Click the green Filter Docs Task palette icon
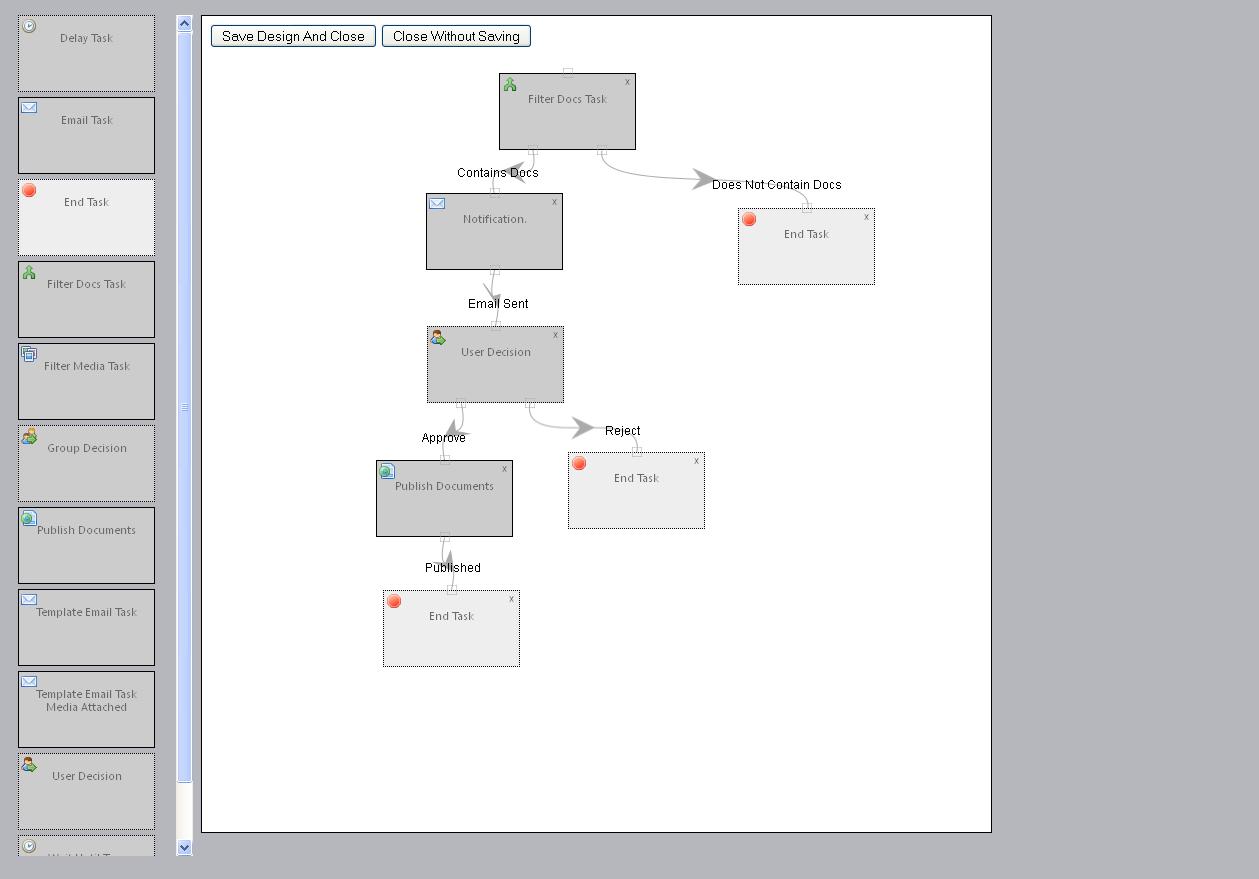1259x879 pixels. point(29,272)
